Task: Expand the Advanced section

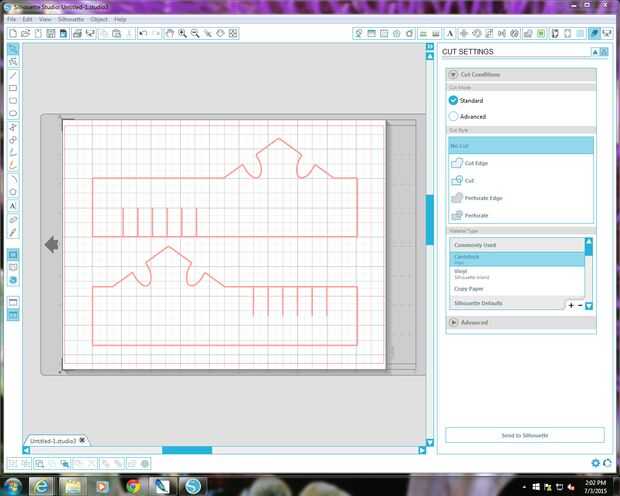Action: tap(453, 322)
